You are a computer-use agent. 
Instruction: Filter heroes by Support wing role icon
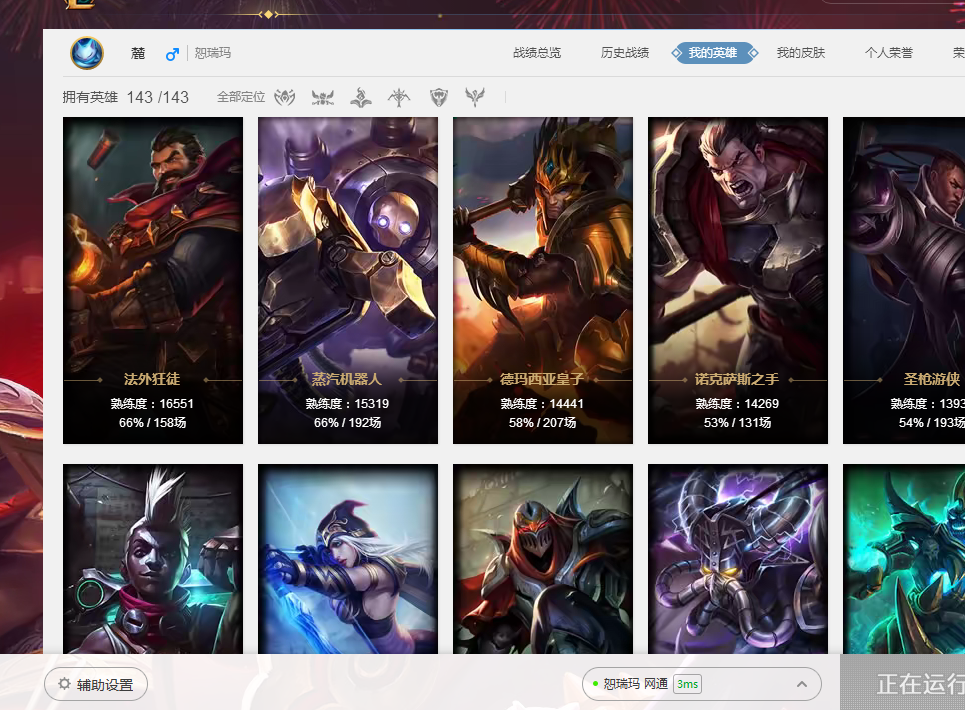(x=474, y=97)
